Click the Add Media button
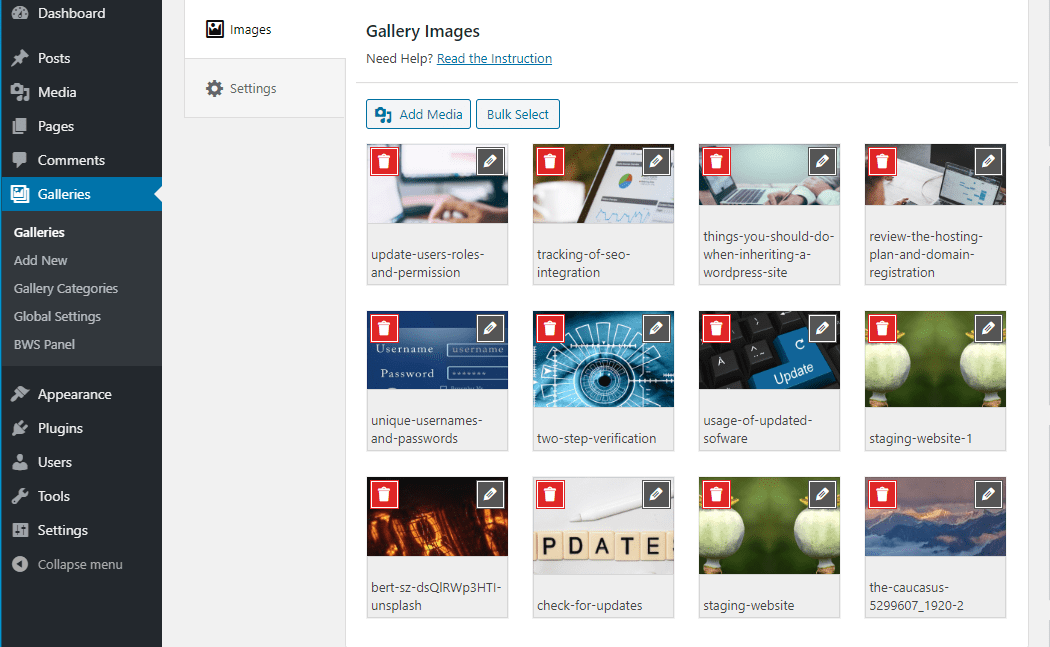1050x647 pixels. [418, 114]
